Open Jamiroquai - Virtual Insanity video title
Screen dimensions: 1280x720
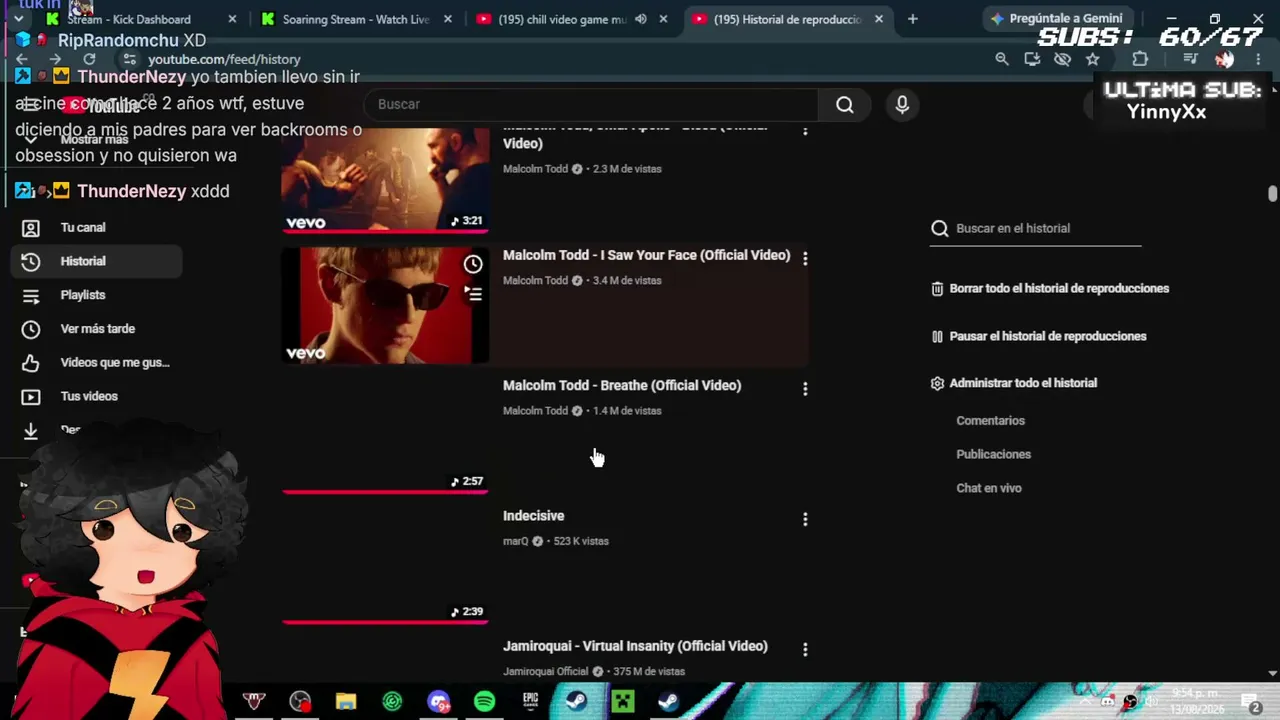[635, 646]
